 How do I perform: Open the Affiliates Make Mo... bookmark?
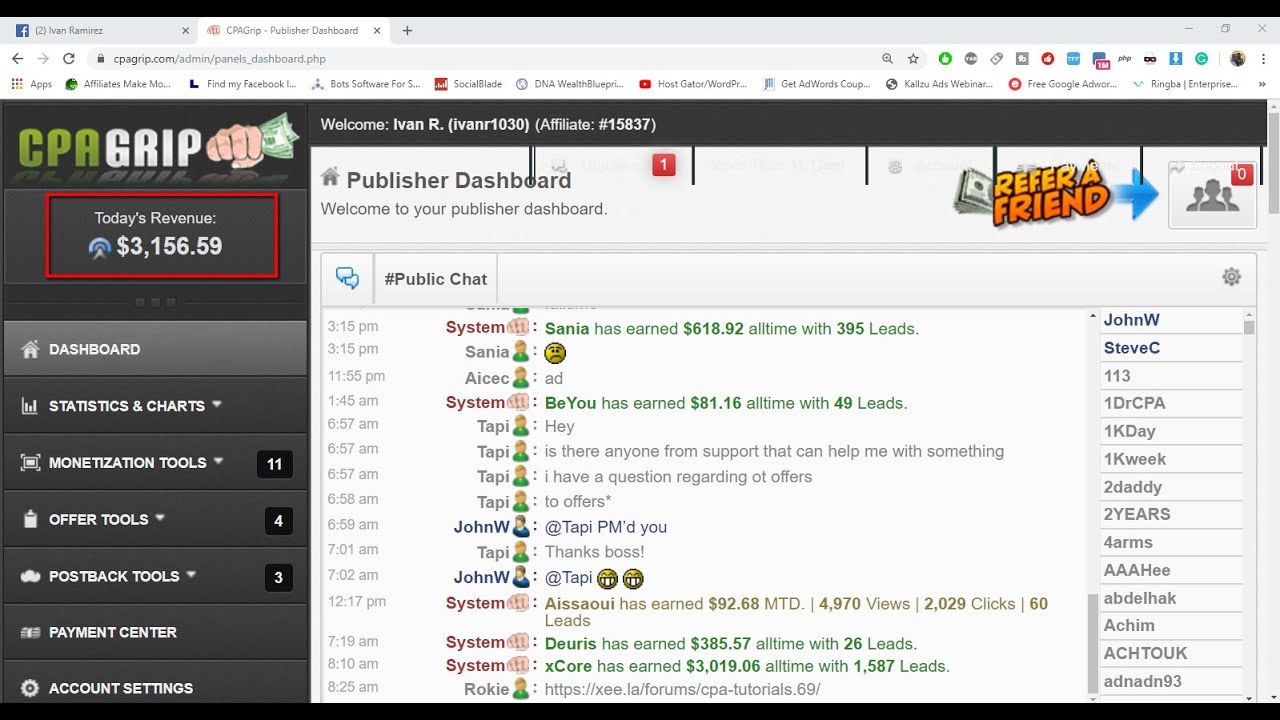pos(118,84)
